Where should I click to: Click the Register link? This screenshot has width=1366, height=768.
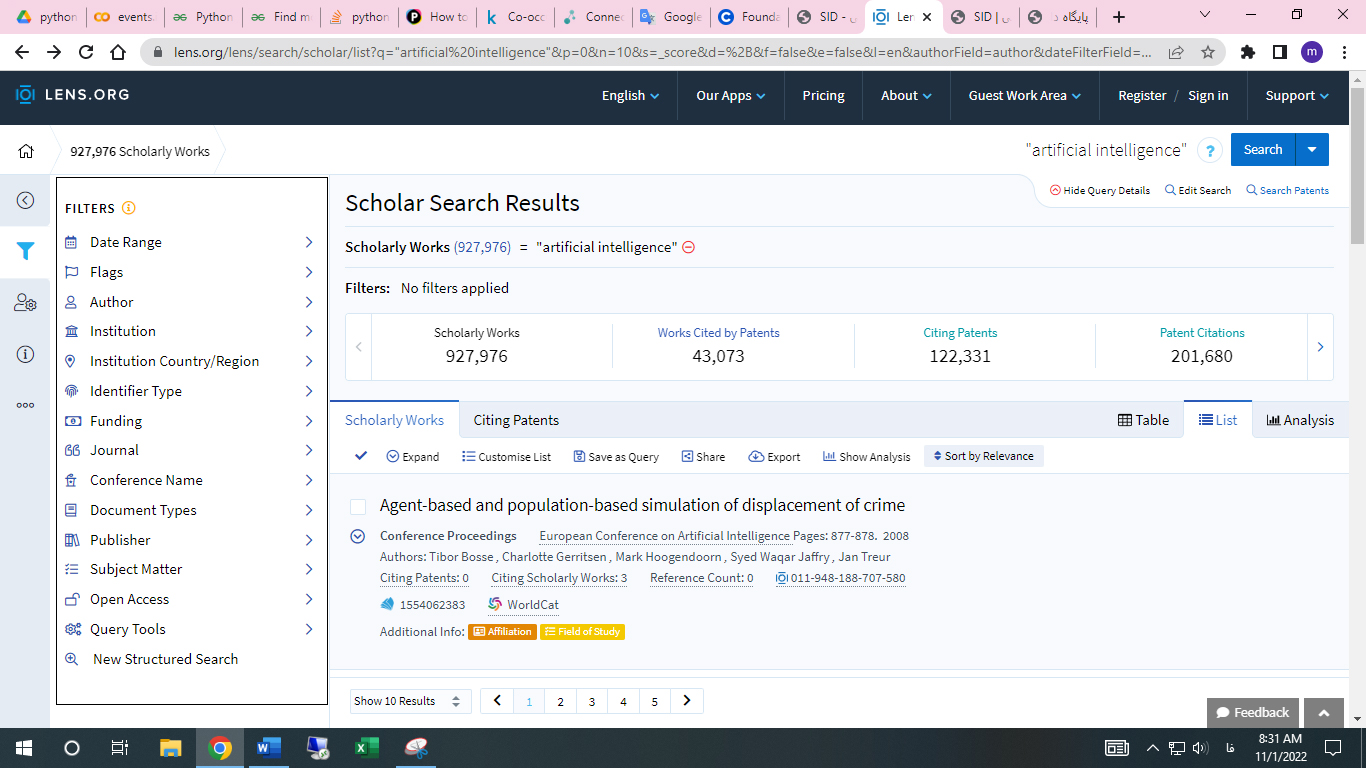1142,95
